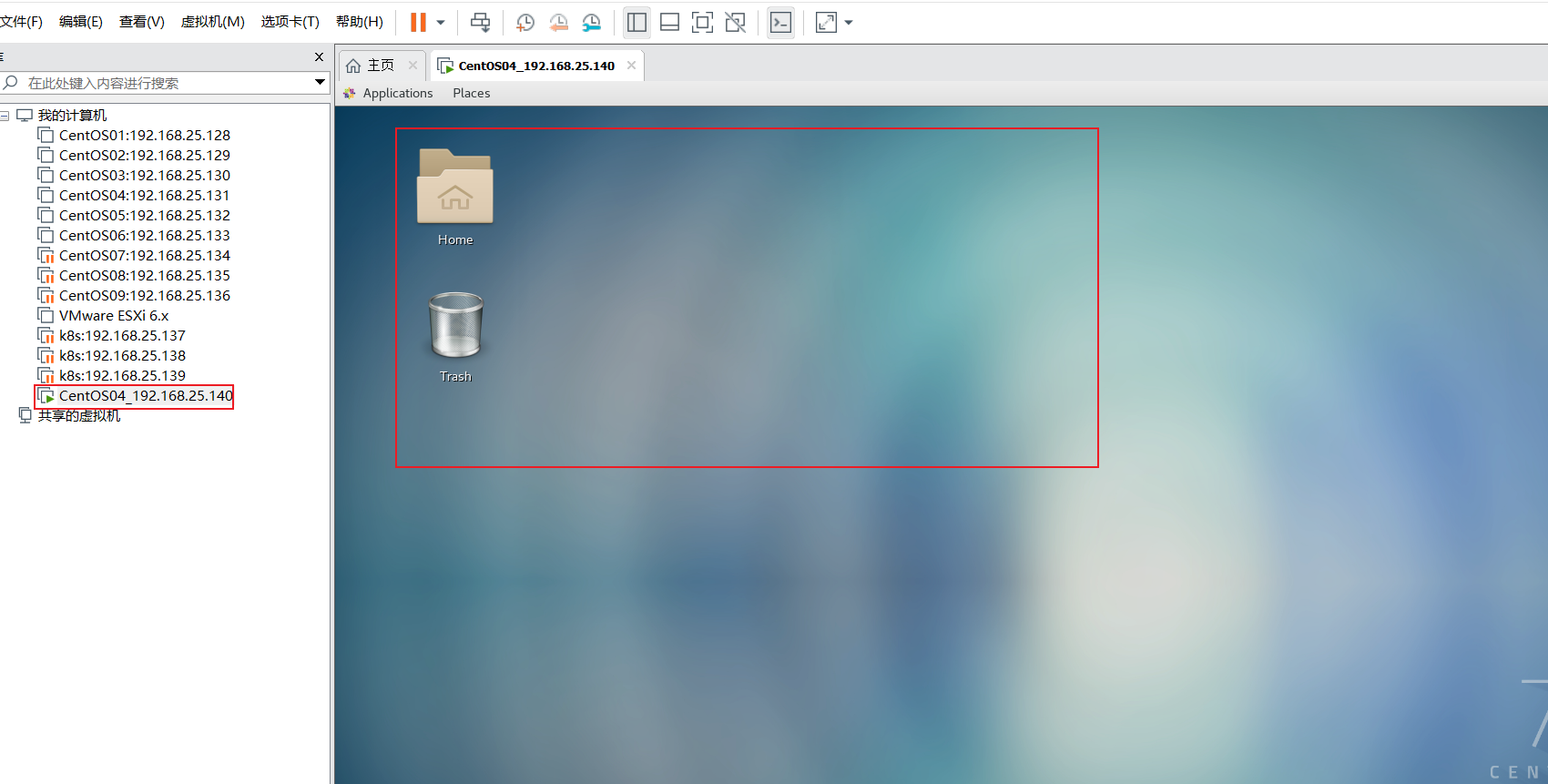The width and height of the screenshot is (1548, 784).
Task: Select CentOS05:192.168.25.132
Action: point(145,216)
